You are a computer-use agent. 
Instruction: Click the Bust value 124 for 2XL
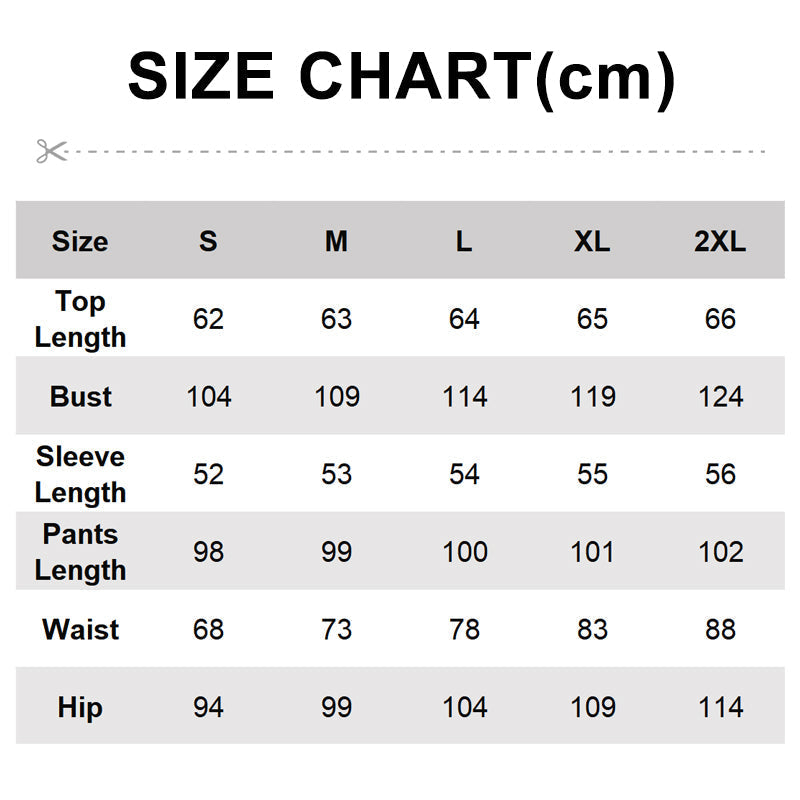click(720, 397)
